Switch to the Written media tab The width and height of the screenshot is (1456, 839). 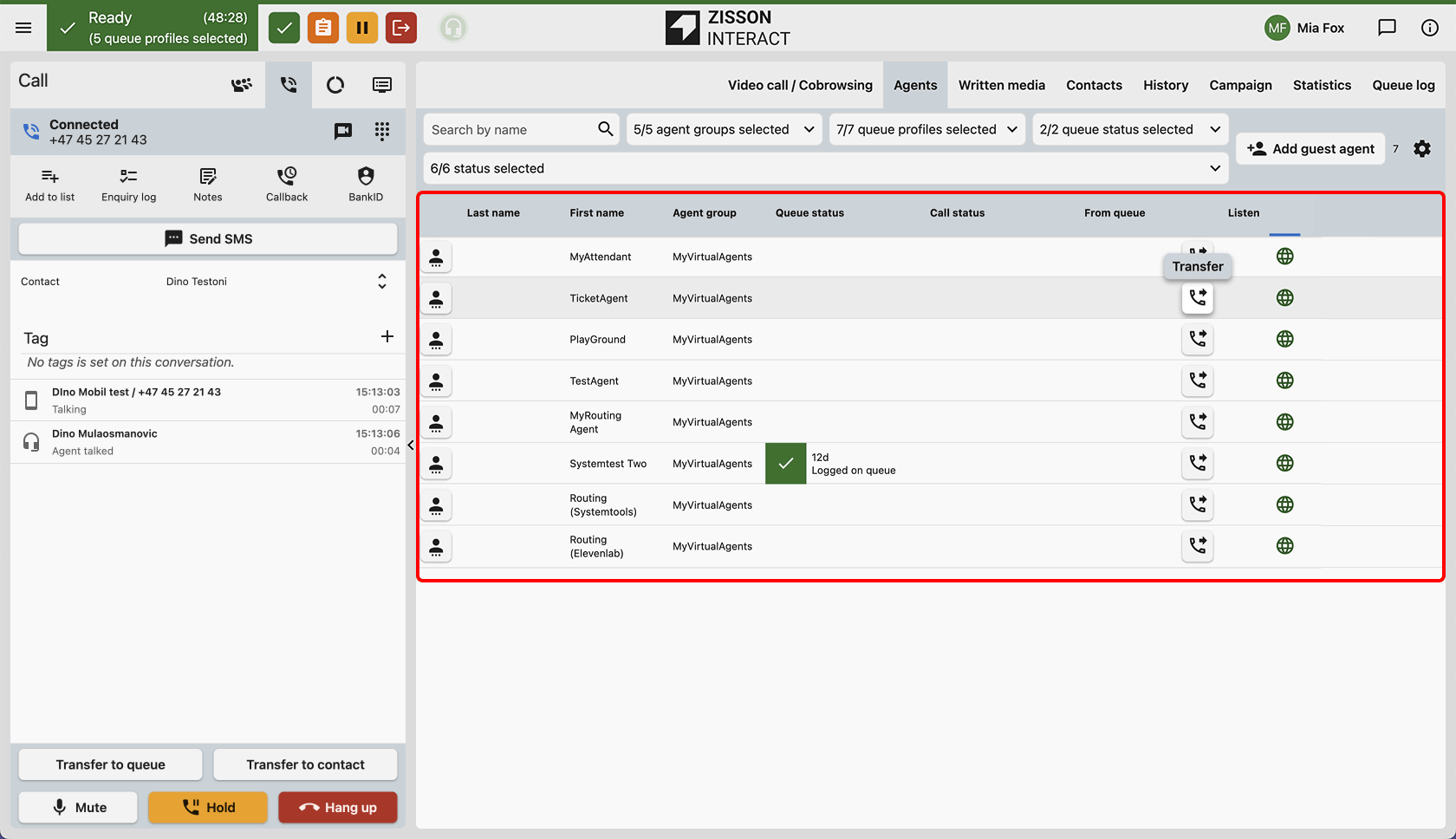(1001, 85)
